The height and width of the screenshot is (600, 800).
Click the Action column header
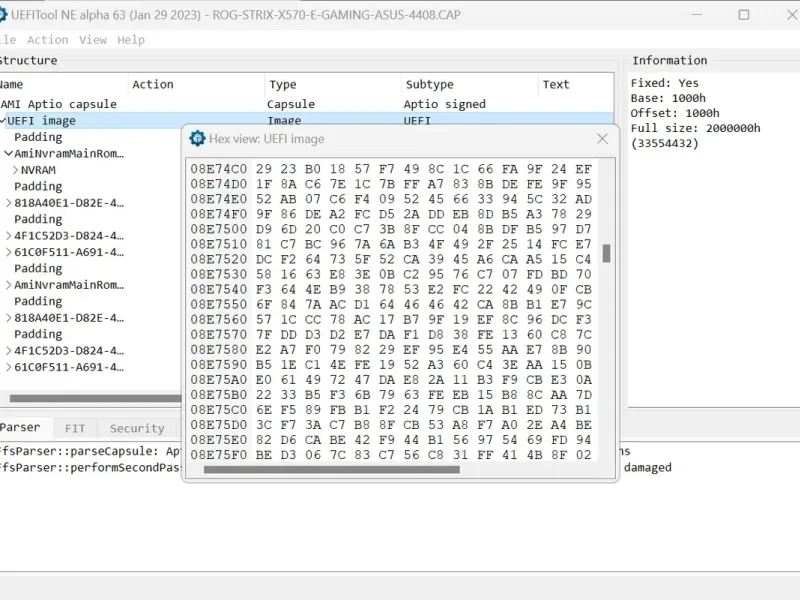click(196, 84)
